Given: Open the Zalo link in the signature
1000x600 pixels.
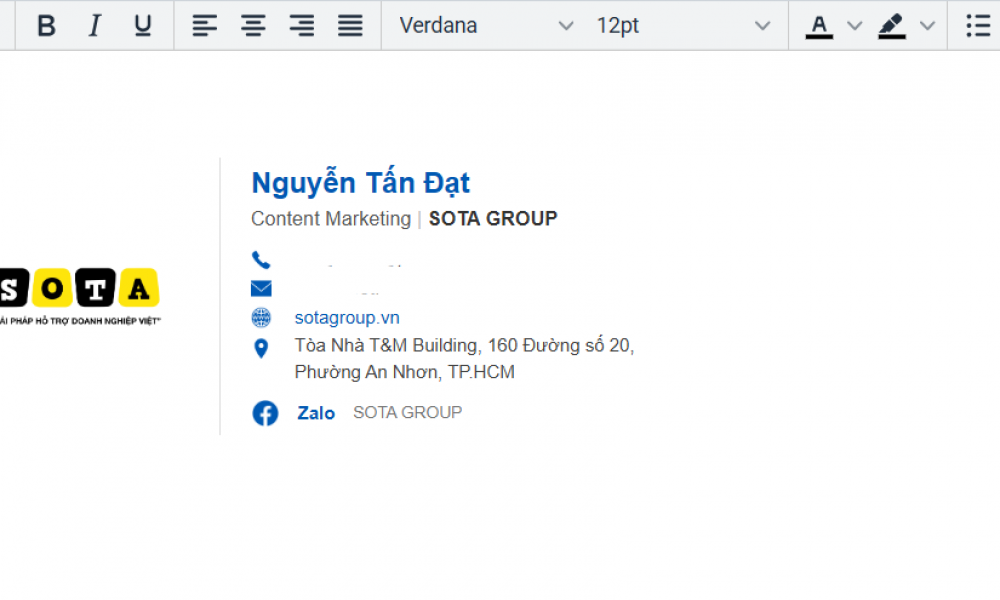Looking at the screenshot, I should [x=316, y=413].
